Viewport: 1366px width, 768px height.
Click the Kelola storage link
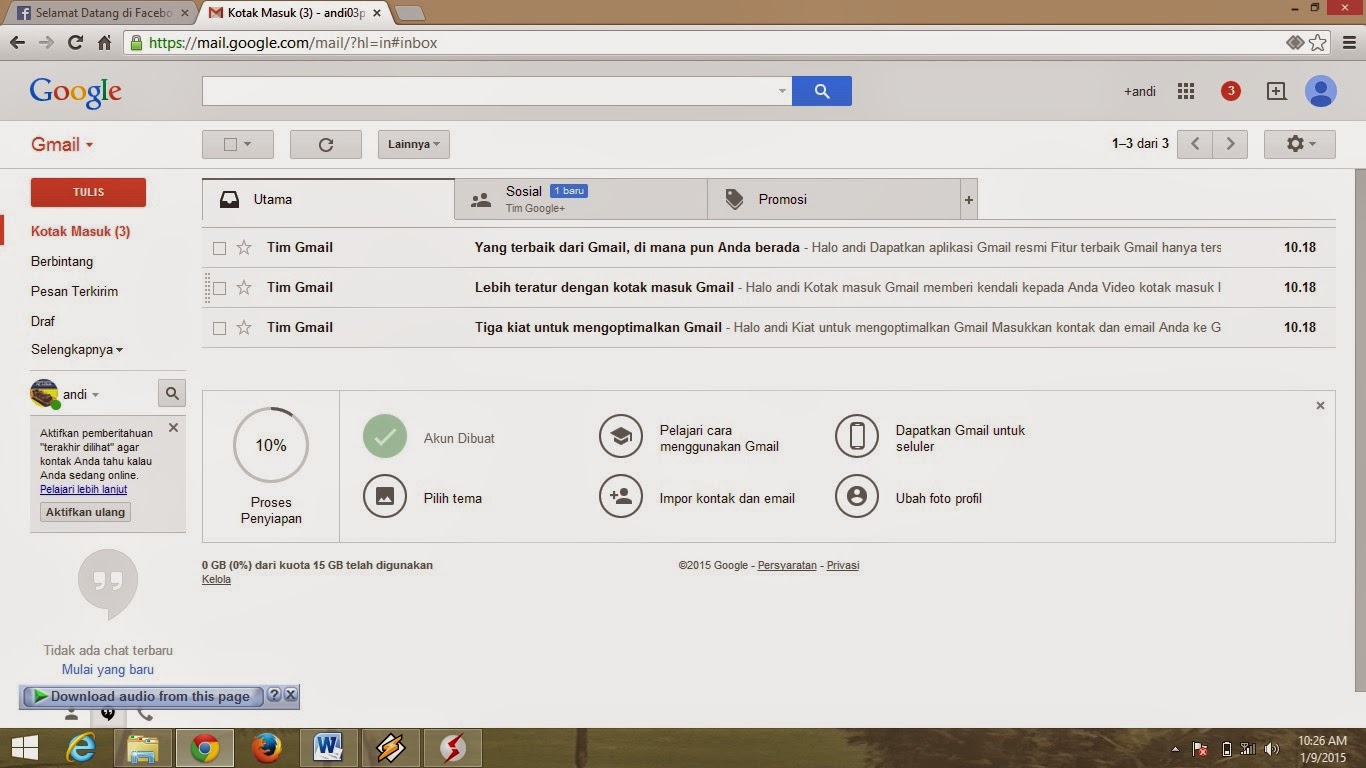point(216,579)
